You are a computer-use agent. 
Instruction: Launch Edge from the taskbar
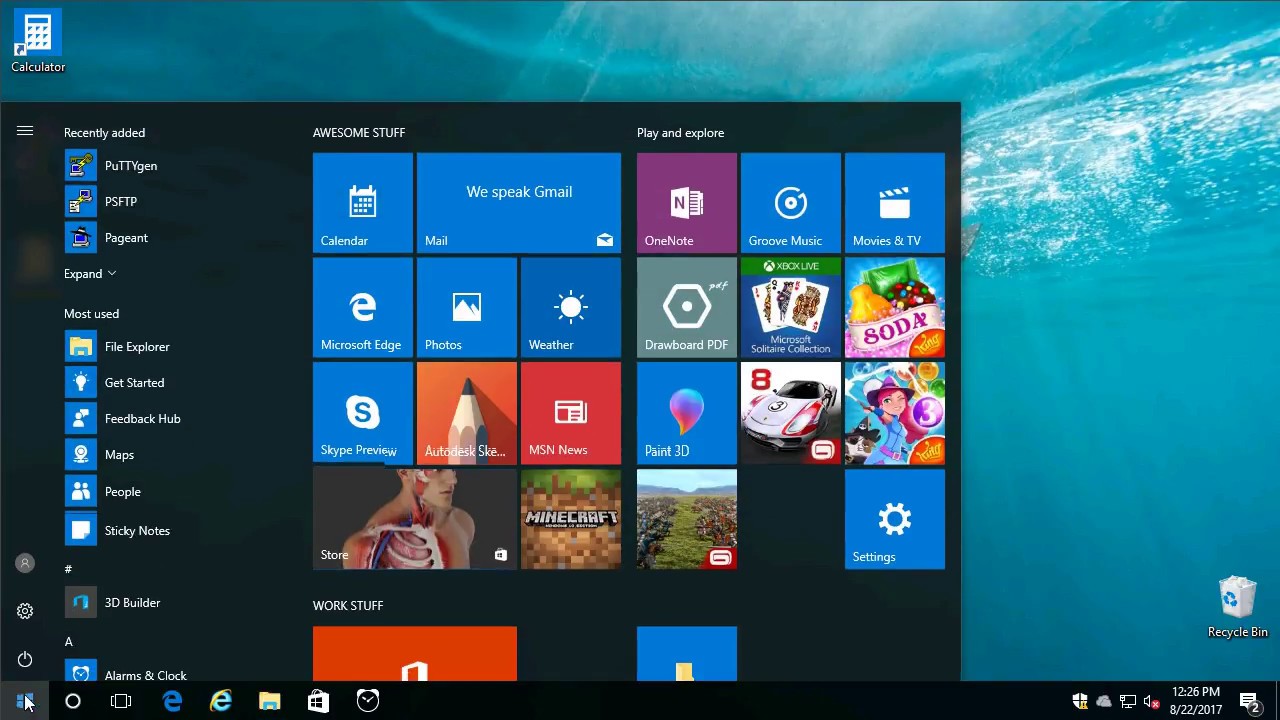(172, 701)
